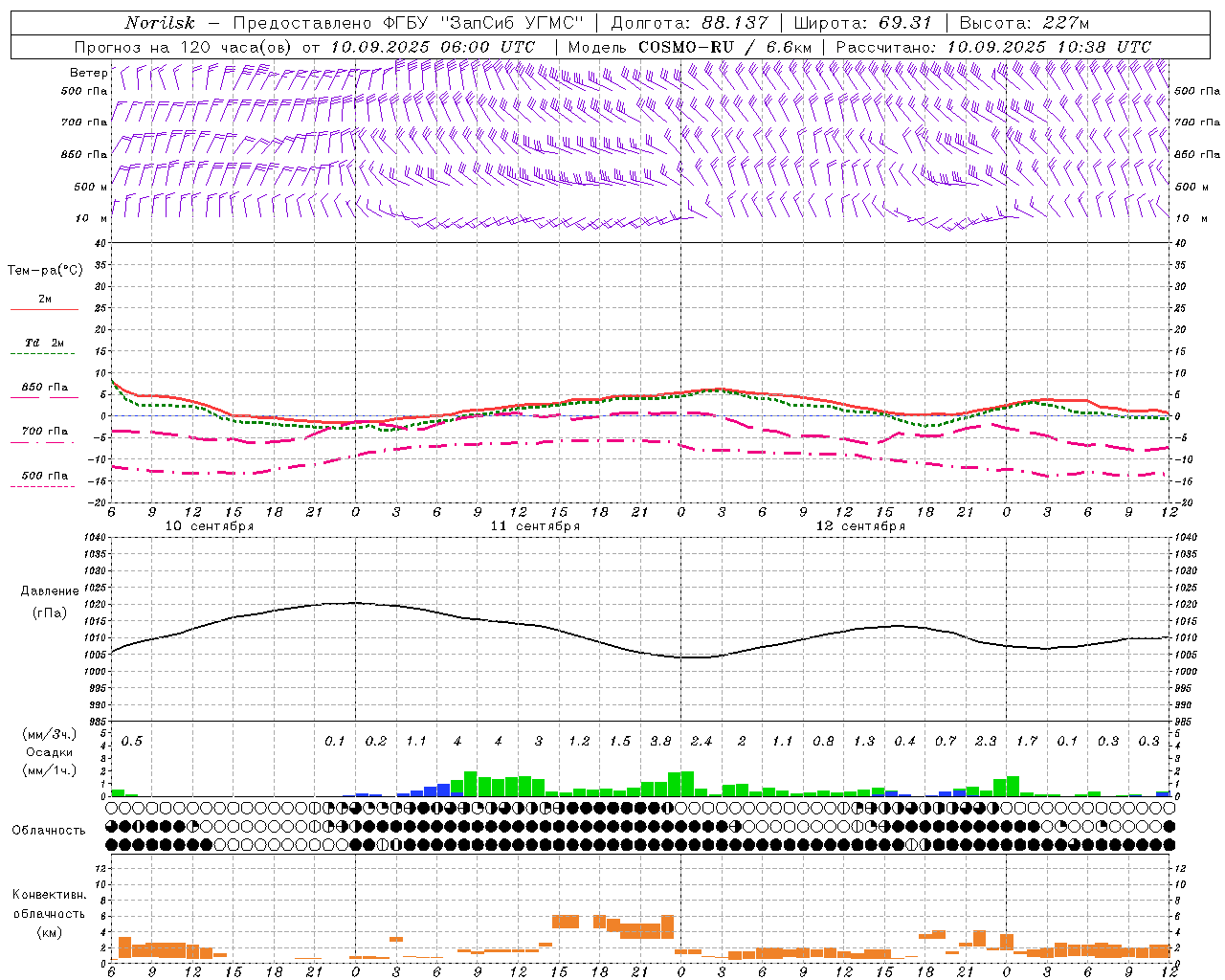Click the '(гПа)' pressure unit label
Screen dimensions: 1225x980
pyautogui.click(x=50, y=612)
